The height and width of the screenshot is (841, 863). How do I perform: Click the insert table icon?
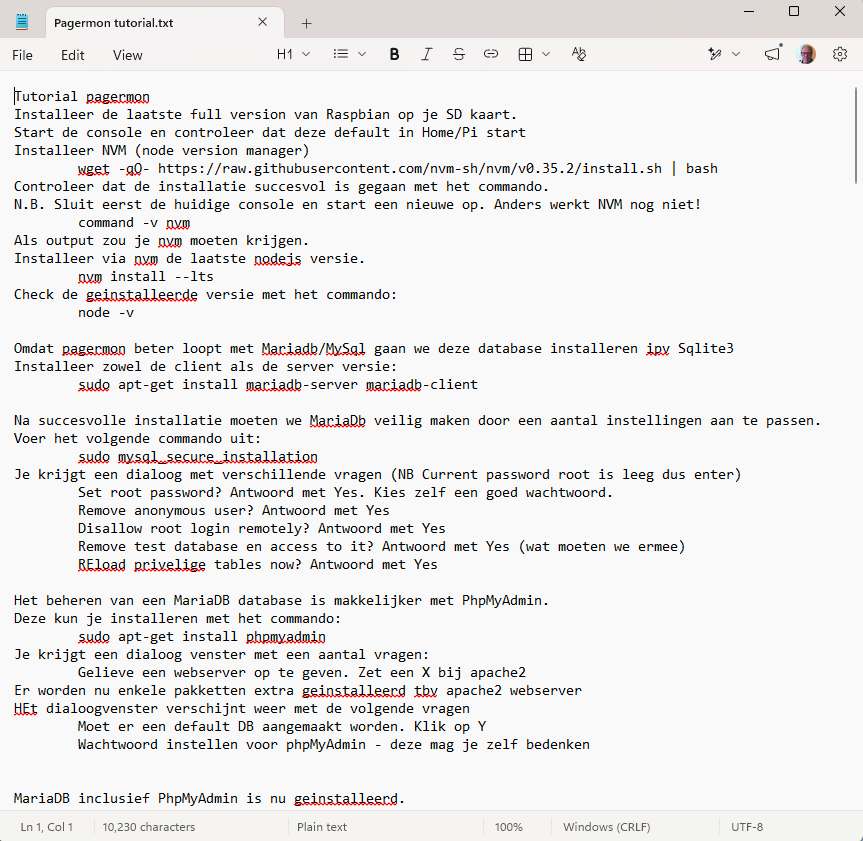click(525, 54)
